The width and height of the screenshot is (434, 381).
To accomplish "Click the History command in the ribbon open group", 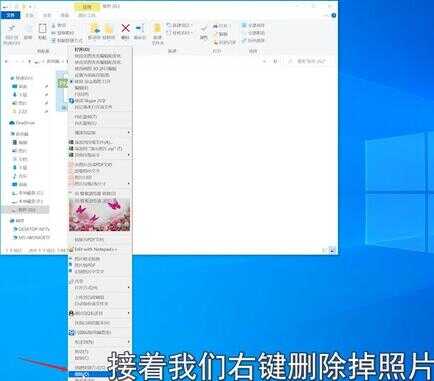I will click(x=224, y=42).
